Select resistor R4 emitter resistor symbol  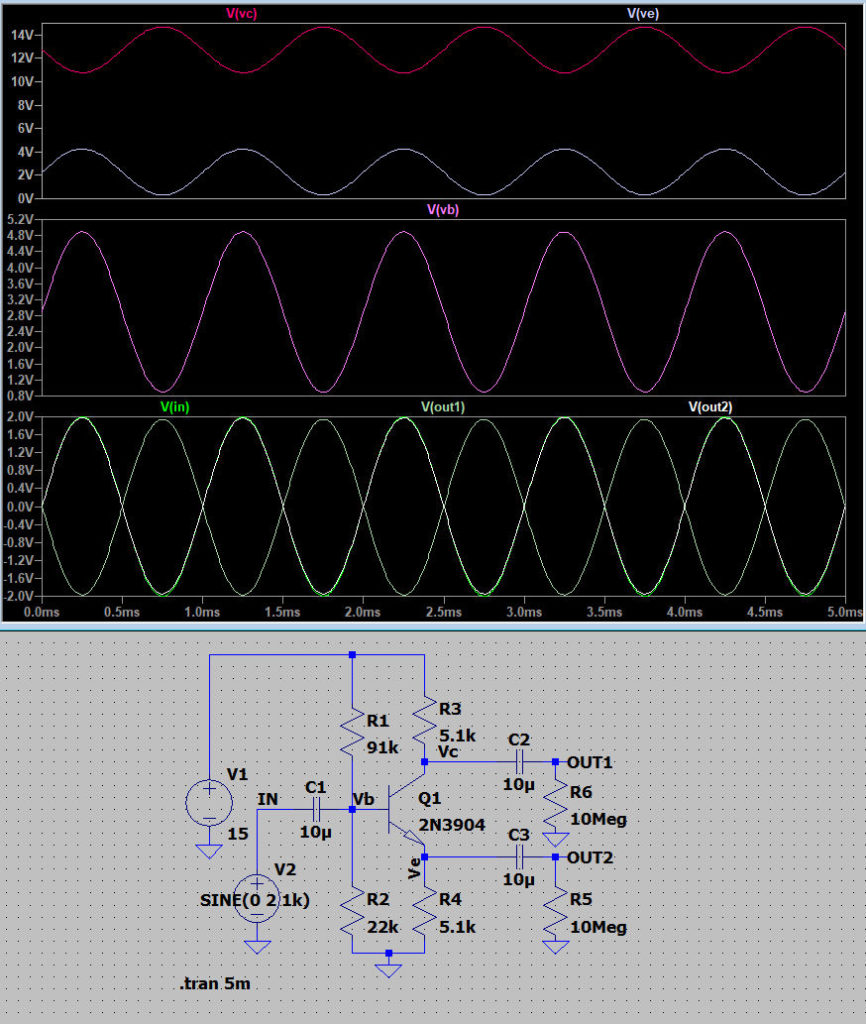[425, 912]
